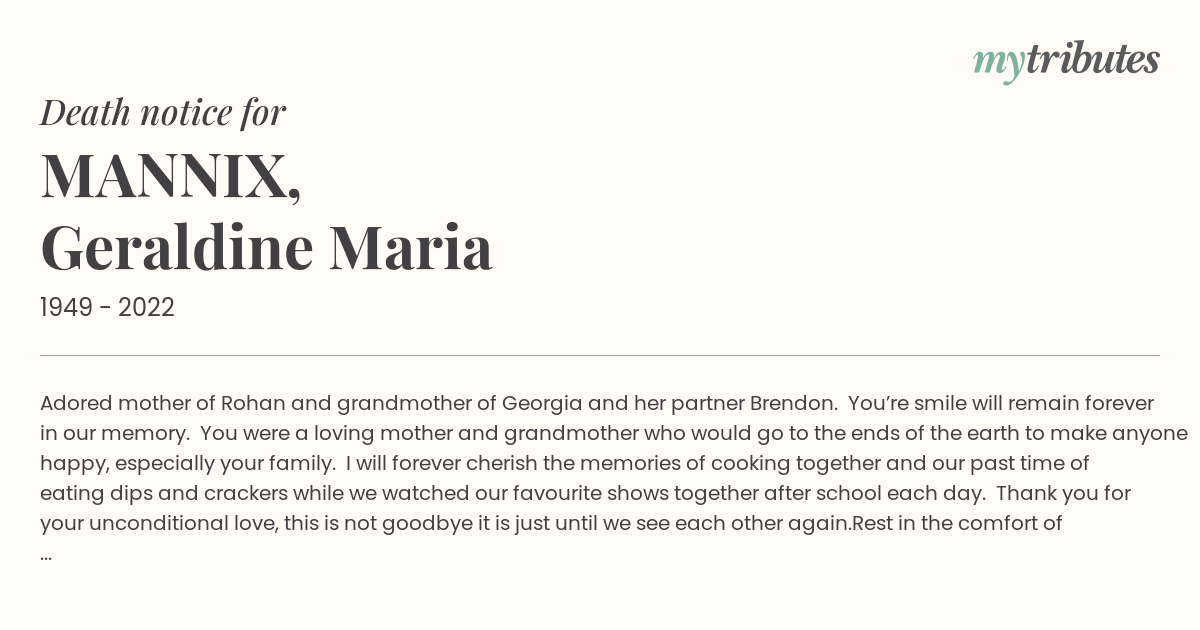Viewport: 1200px width, 630px height.
Task: Click the word "Georgia" in notice
Action: 542,404
